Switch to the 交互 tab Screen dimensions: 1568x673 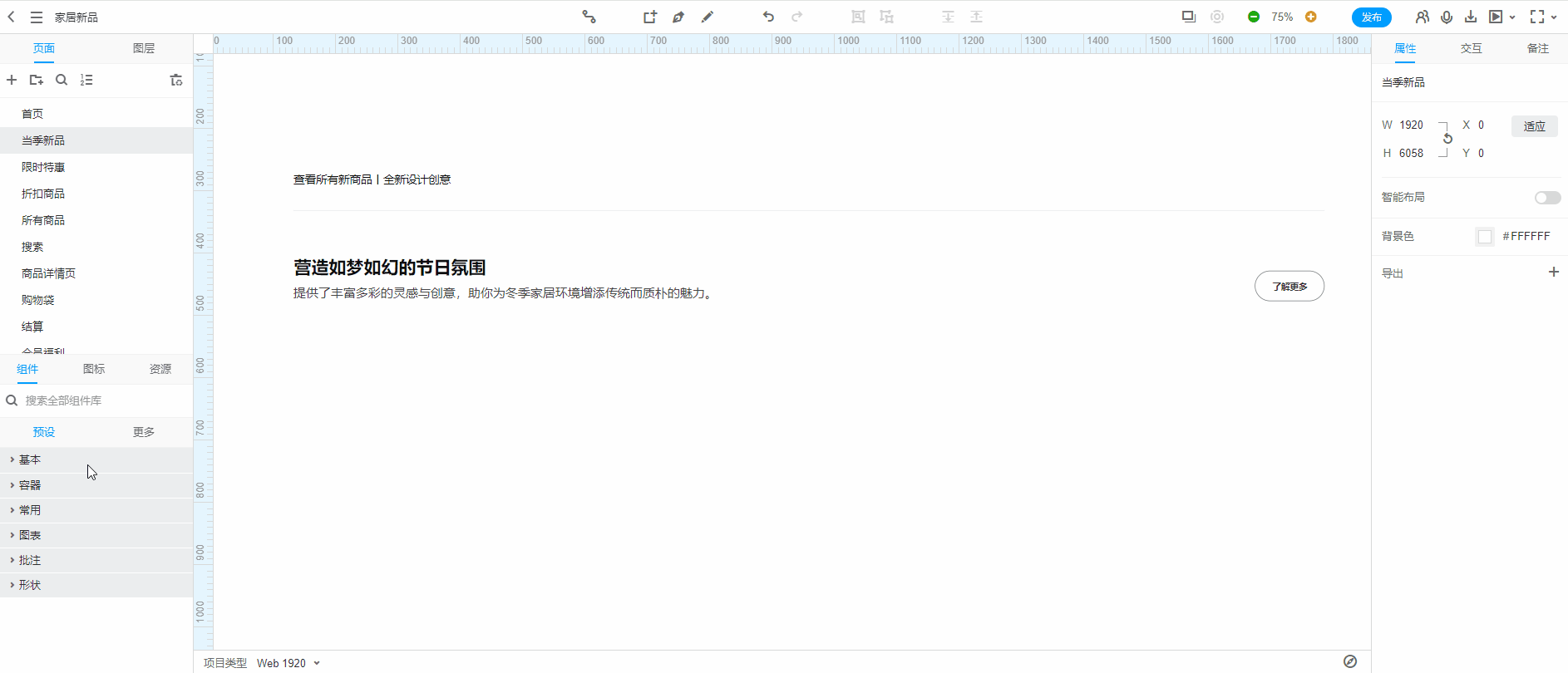pos(1472,48)
